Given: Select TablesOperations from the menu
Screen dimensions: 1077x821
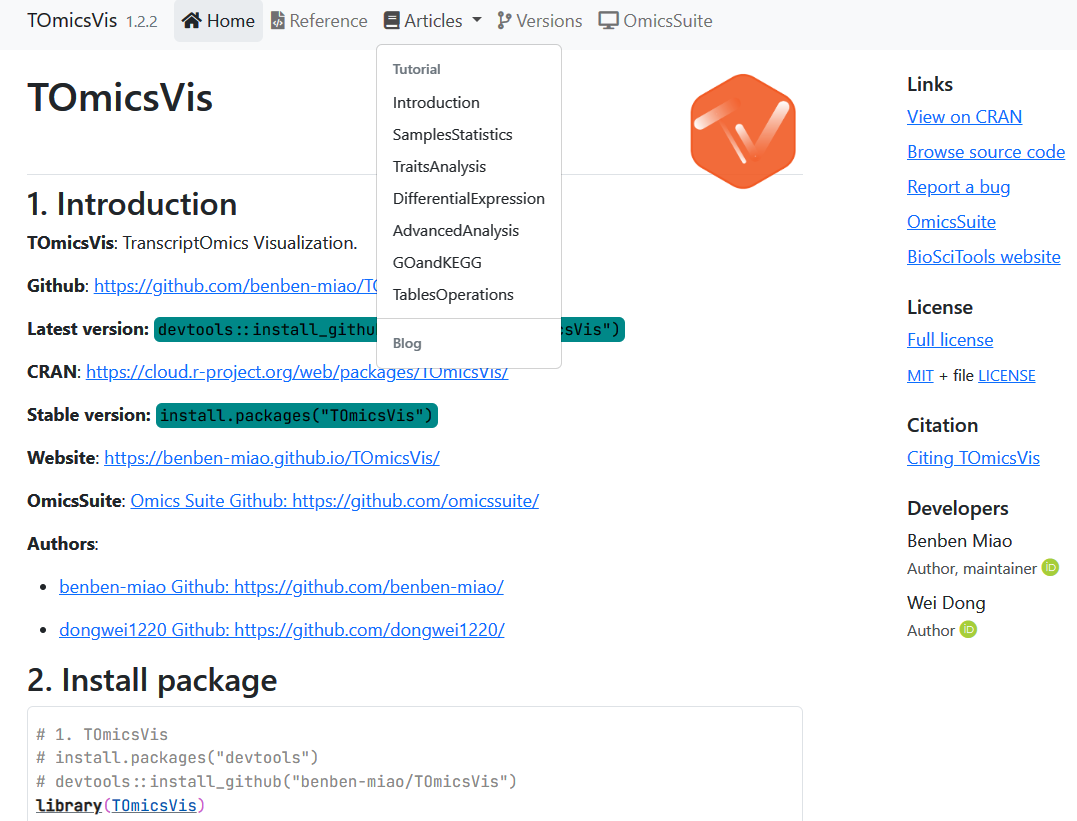Looking at the screenshot, I should coord(453,295).
